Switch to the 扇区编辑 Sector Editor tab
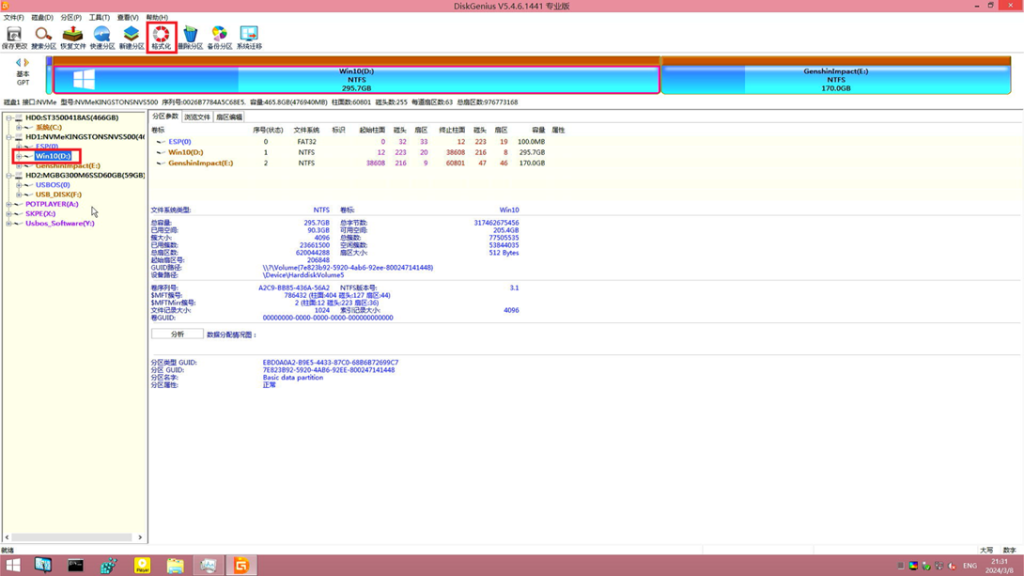1024x576 pixels. coord(229,117)
